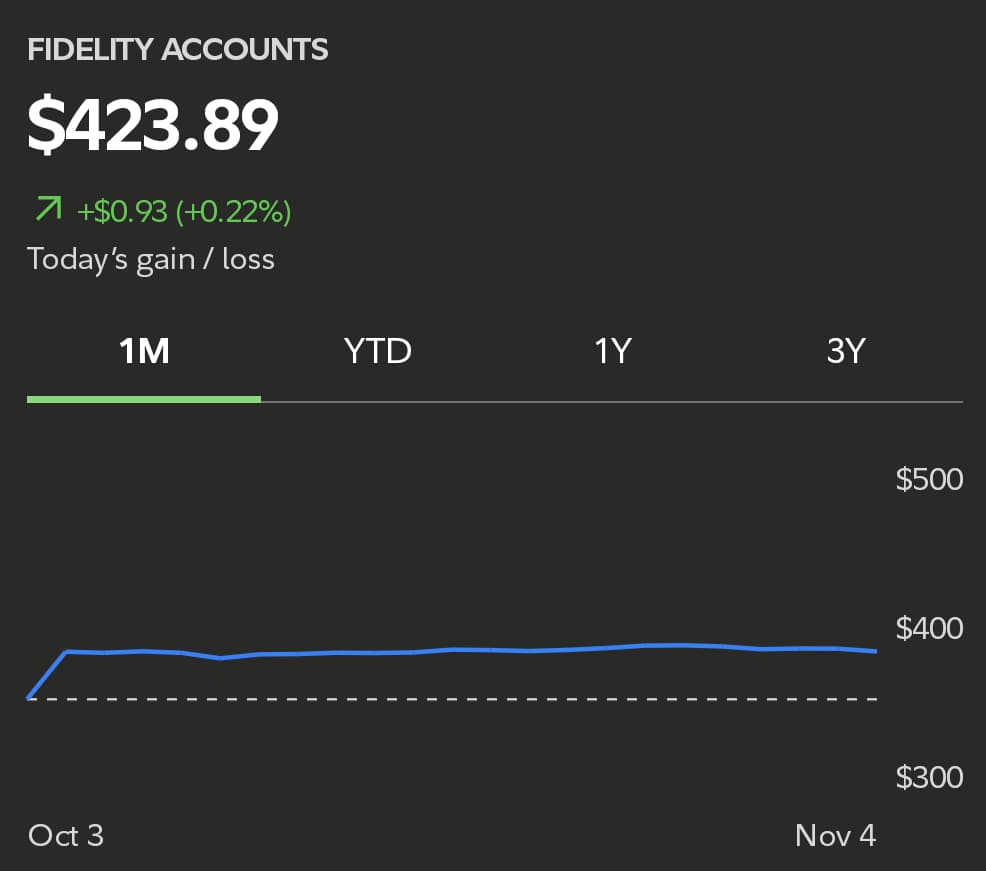Click the blue line's corner after the initial rise
This screenshot has height=871, width=986.
pyautogui.click(x=66, y=652)
